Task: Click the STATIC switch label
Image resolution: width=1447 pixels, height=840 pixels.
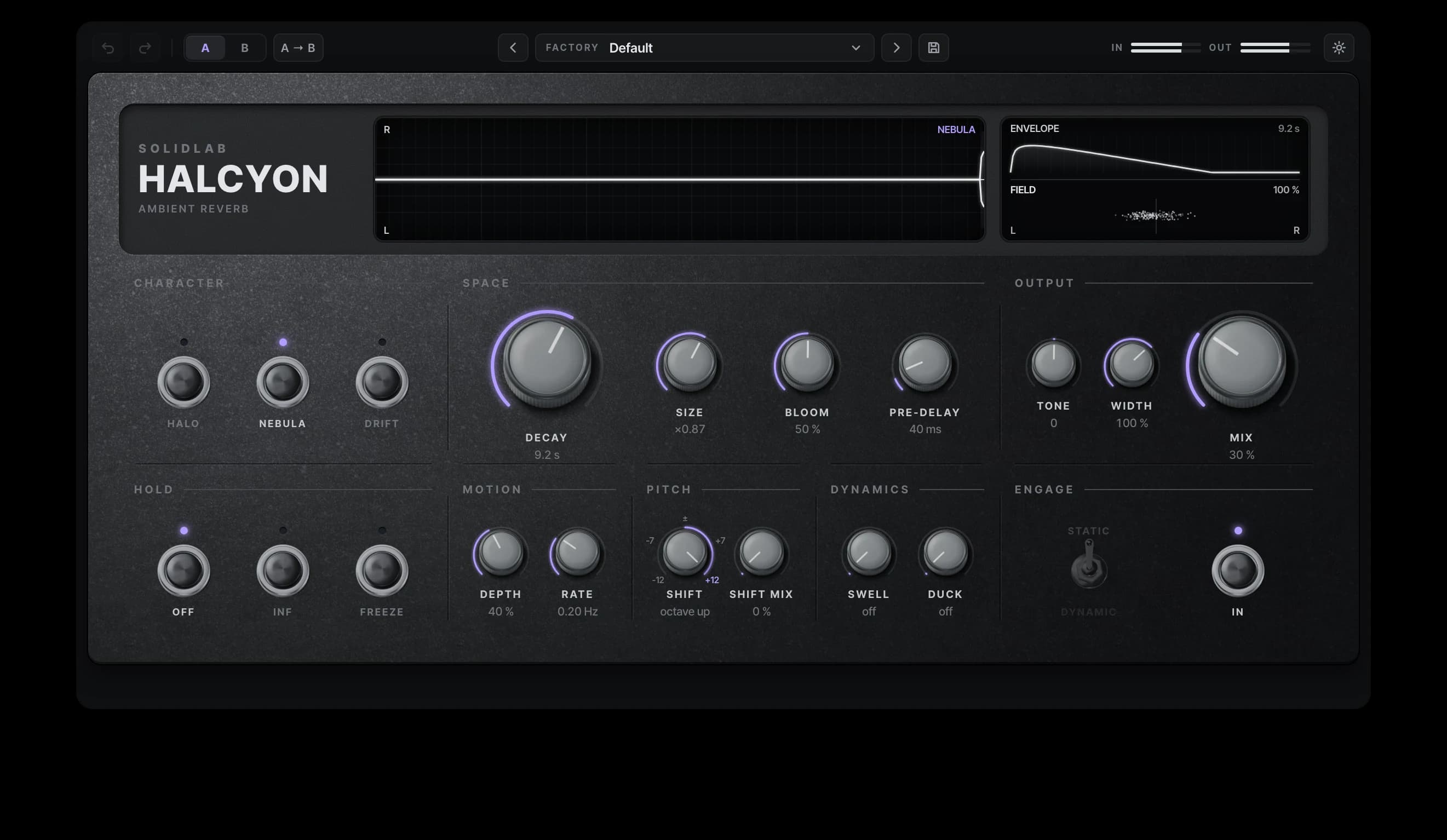Action: click(1089, 531)
